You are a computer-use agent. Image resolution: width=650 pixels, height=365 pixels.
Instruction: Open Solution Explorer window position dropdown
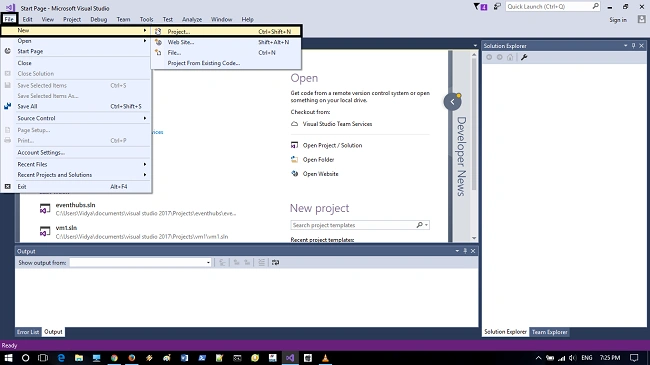(626, 46)
